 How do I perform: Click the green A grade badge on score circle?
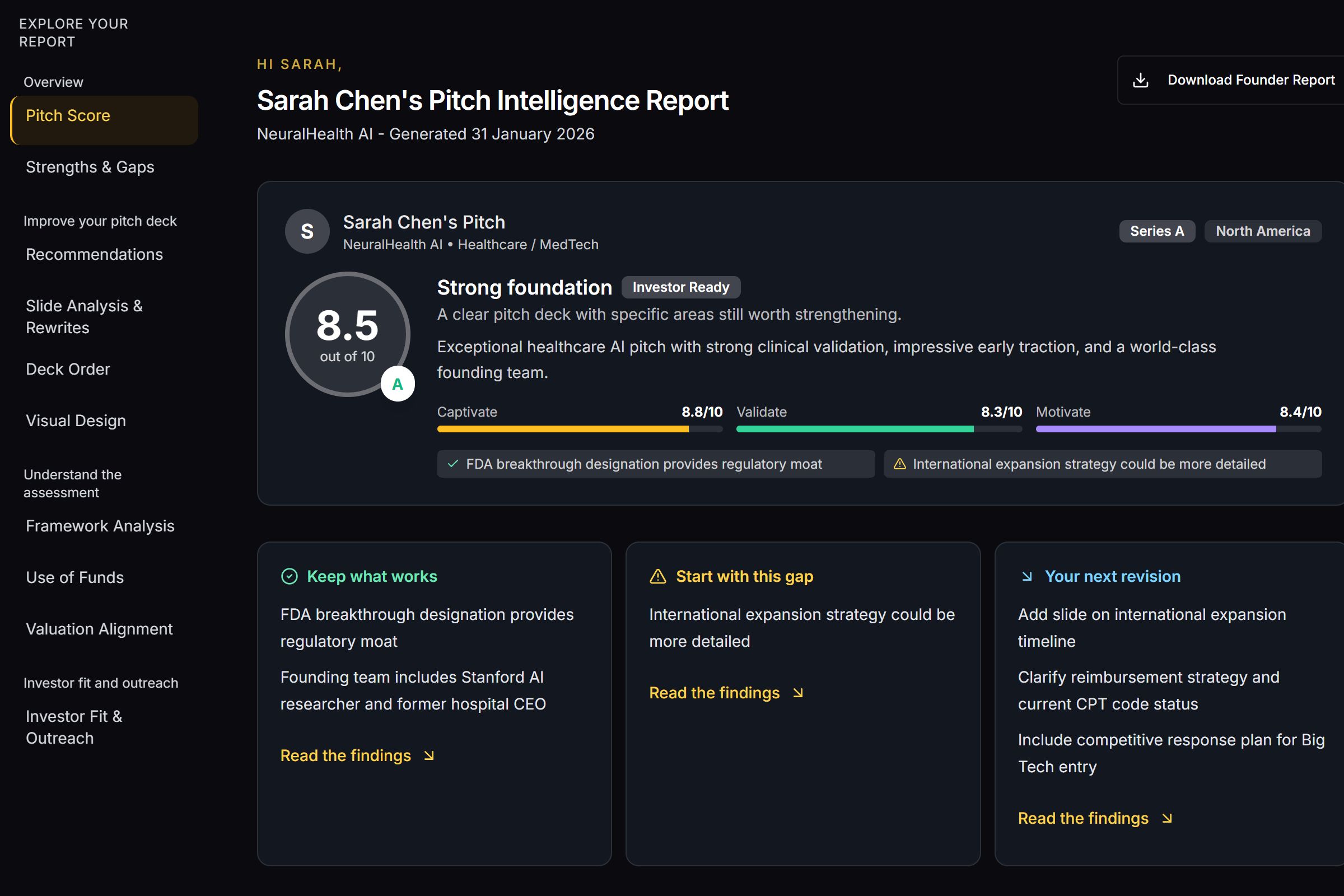click(x=398, y=384)
